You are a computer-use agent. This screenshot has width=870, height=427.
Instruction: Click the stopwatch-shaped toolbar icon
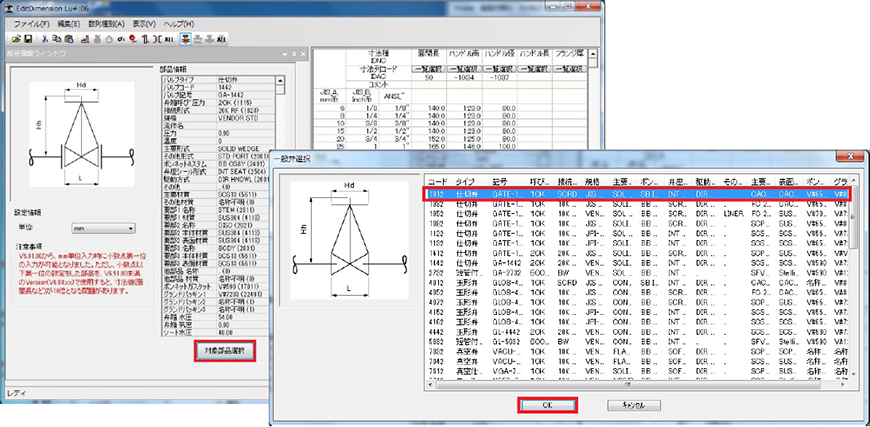click(x=108, y=39)
